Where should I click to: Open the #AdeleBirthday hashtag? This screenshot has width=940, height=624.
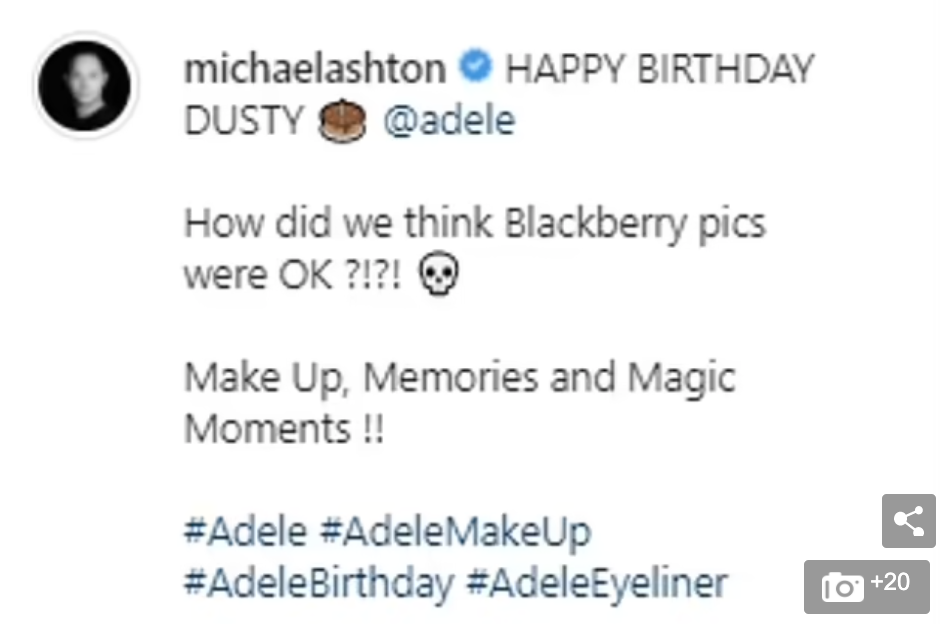point(319,584)
